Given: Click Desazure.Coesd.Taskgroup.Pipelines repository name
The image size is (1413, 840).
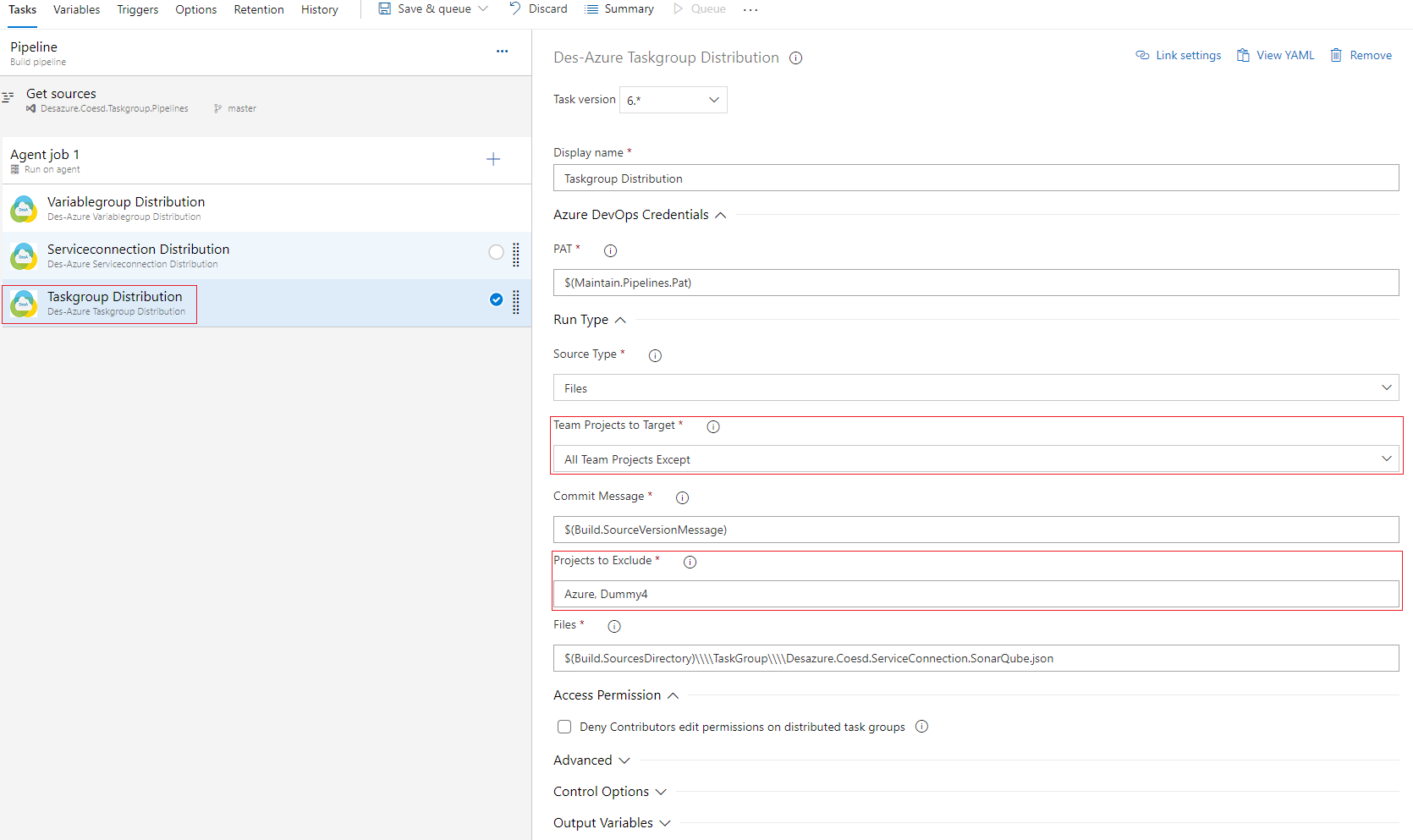Looking at the screenshot, I should click(x=114, y=108).
